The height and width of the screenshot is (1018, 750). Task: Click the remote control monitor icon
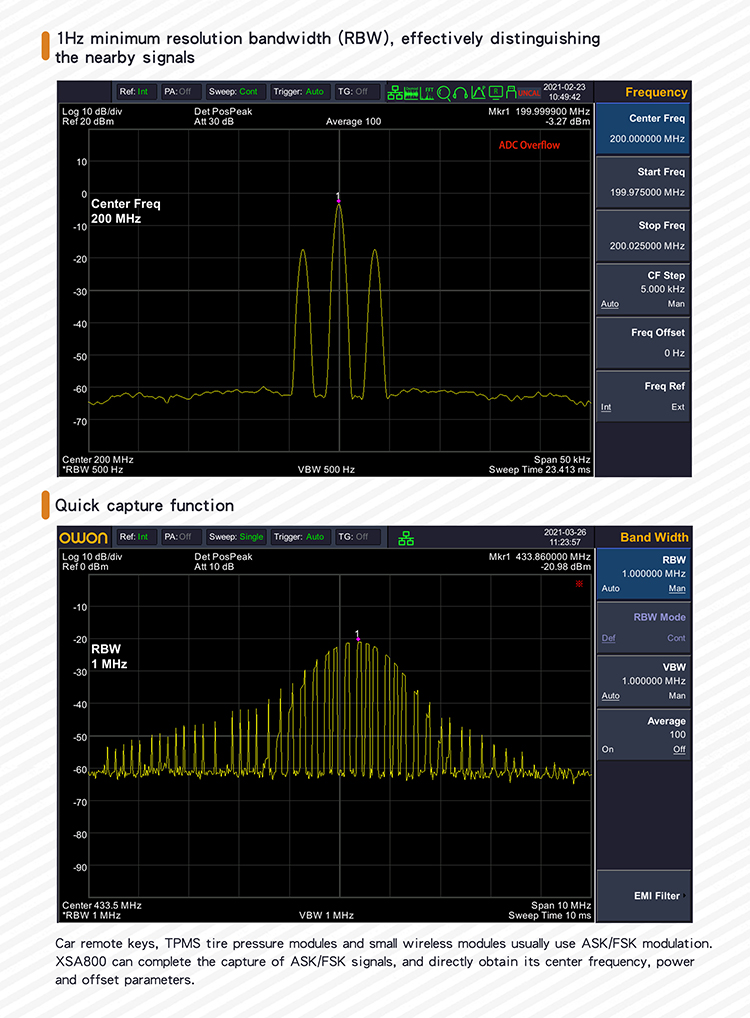[x=494, y=92]
